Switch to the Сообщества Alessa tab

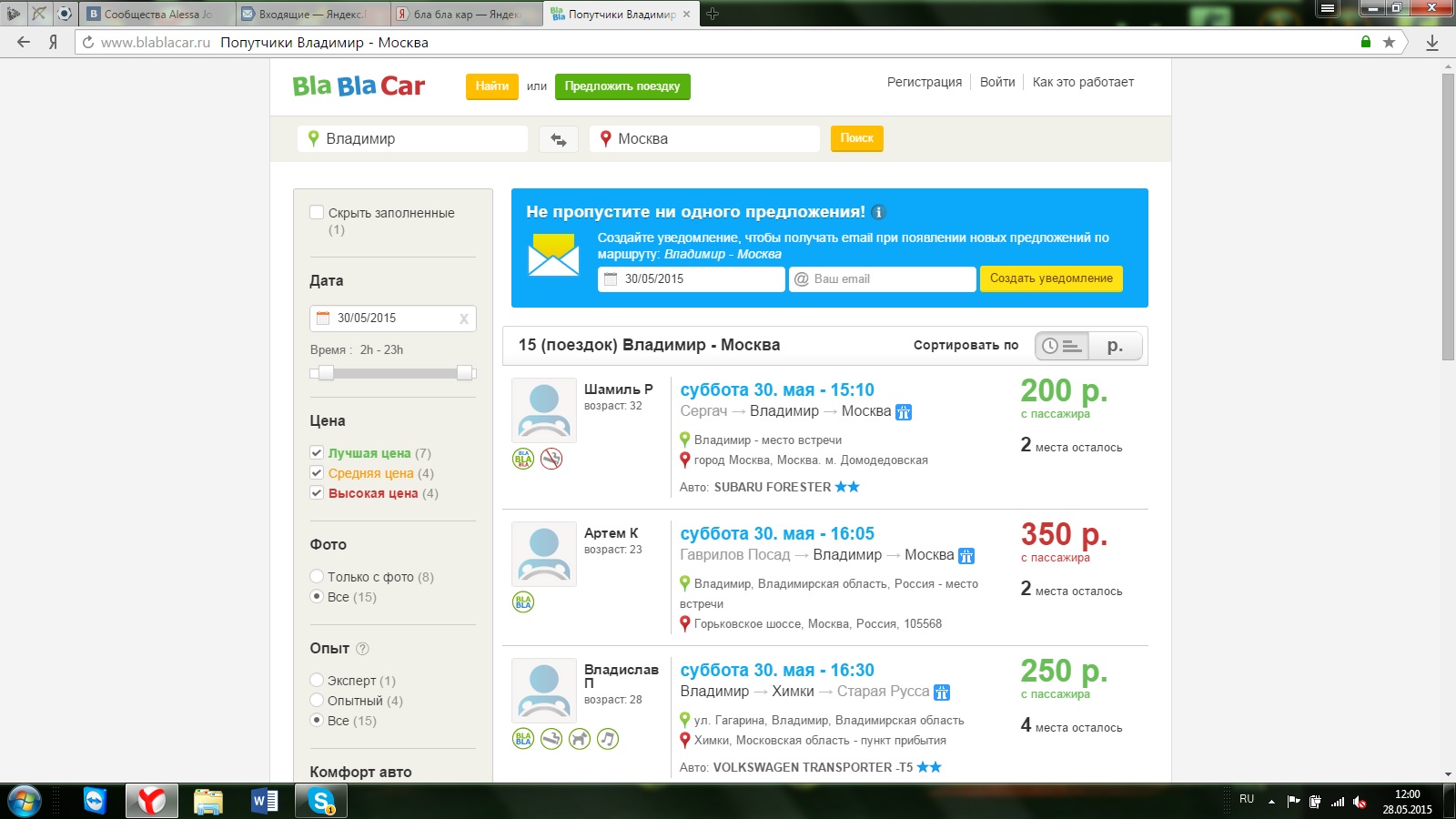[157, 14]
